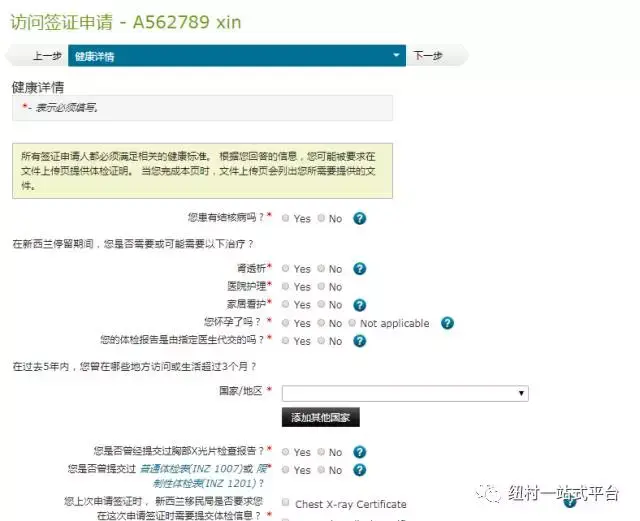Open help for chest X-ray report question
The height and width of the screenshot is (521, 640).
(360, 452)
